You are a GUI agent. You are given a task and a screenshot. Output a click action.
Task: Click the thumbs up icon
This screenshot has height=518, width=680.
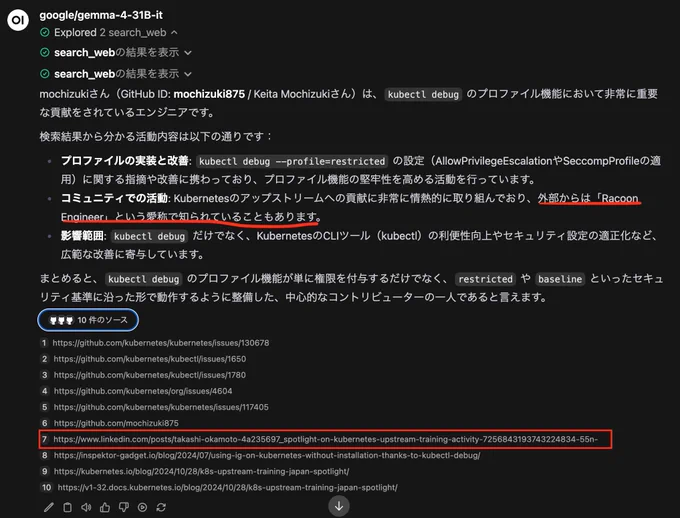click(x=105, y=507)
